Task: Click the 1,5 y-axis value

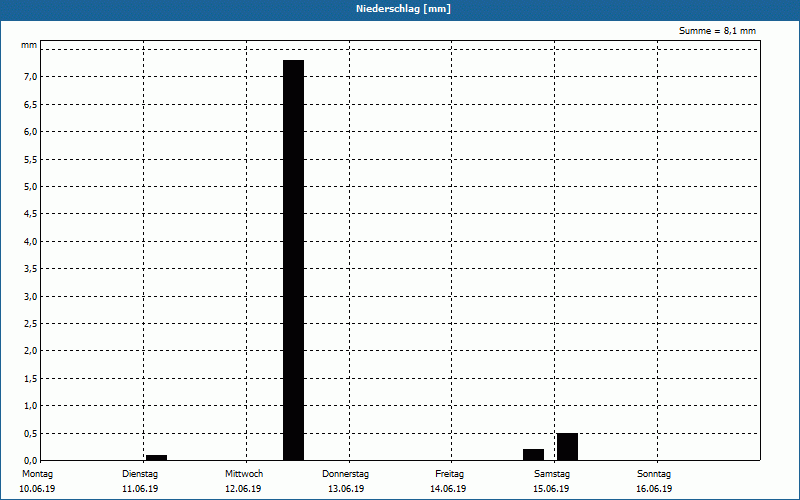Action: coord(31,379)
